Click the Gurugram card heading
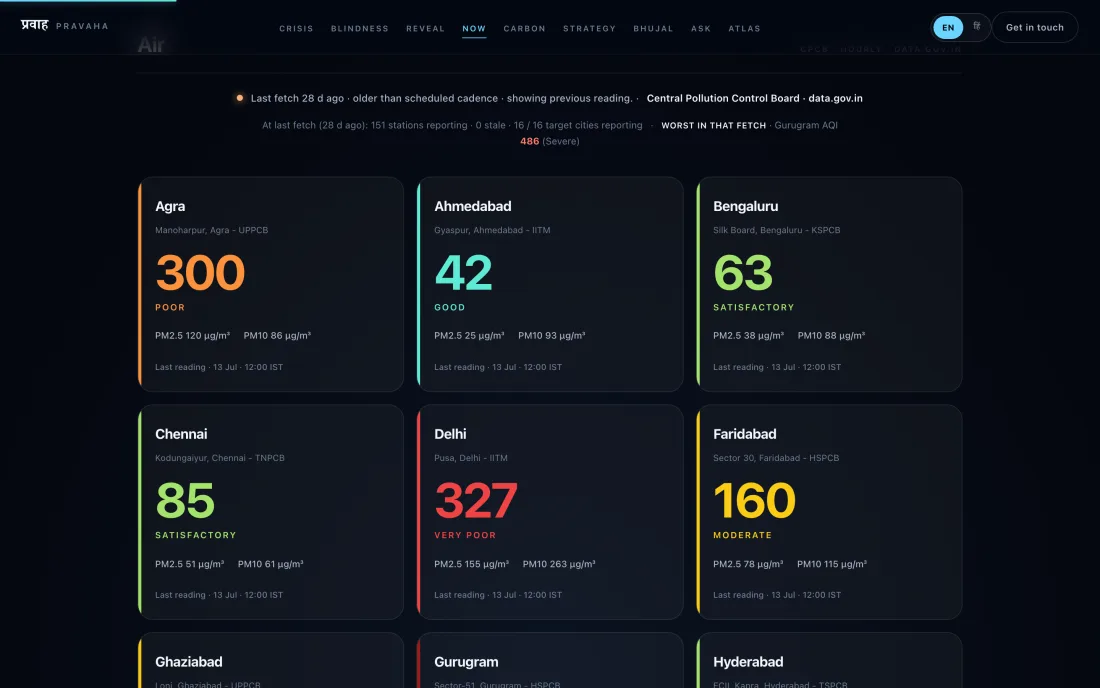Screen dimensions: 1100x688 pyautogui.click(x=467, y=662)
